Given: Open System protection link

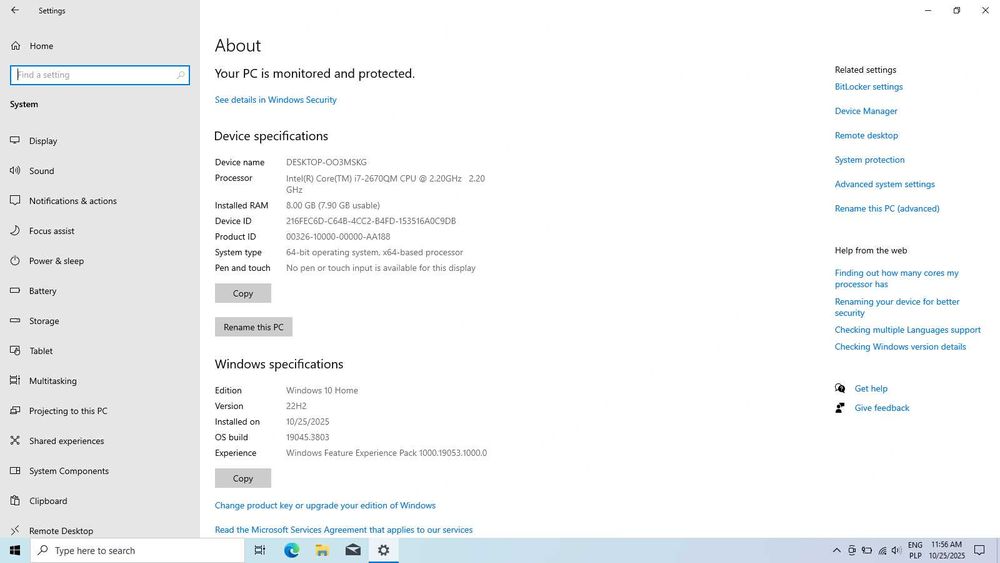Looking at the screenshot, I should point(869,159).
